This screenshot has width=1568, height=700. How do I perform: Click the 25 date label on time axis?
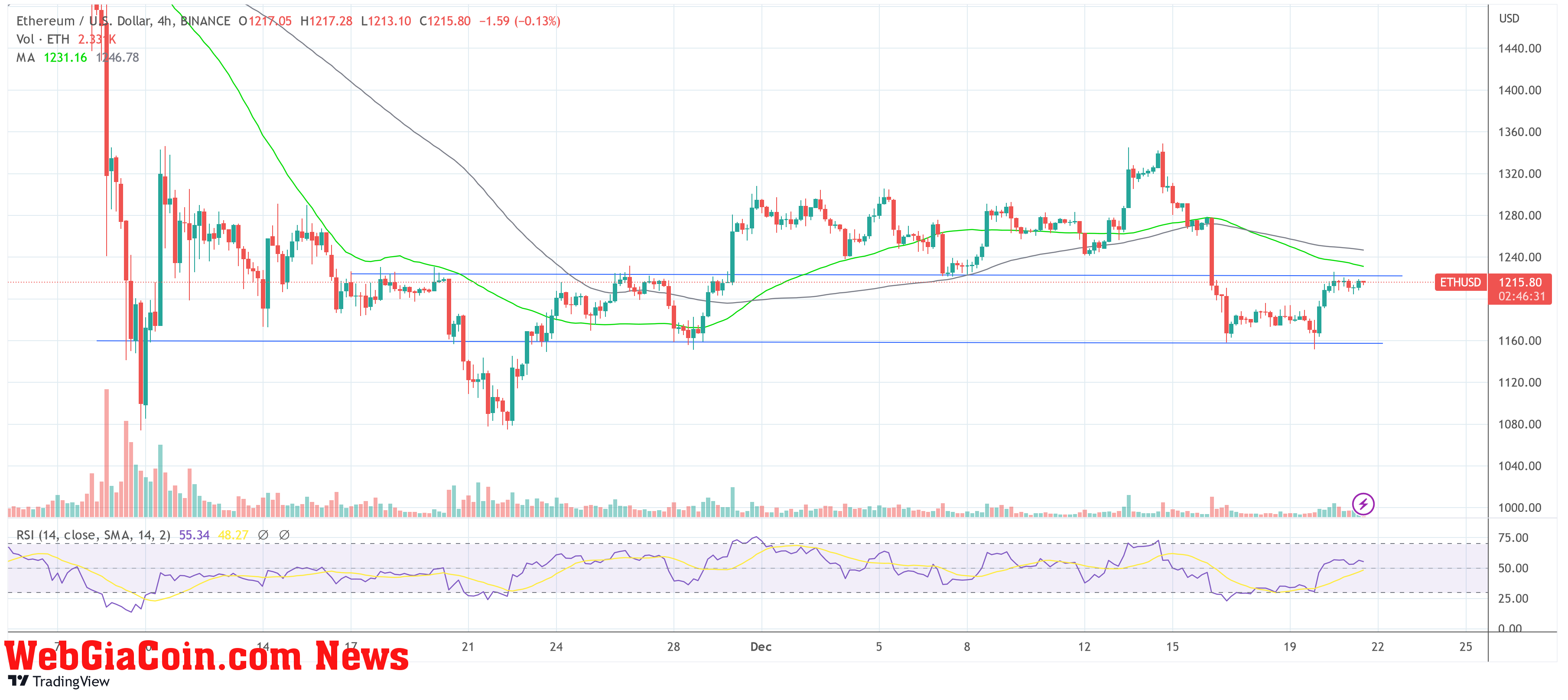1466,647
